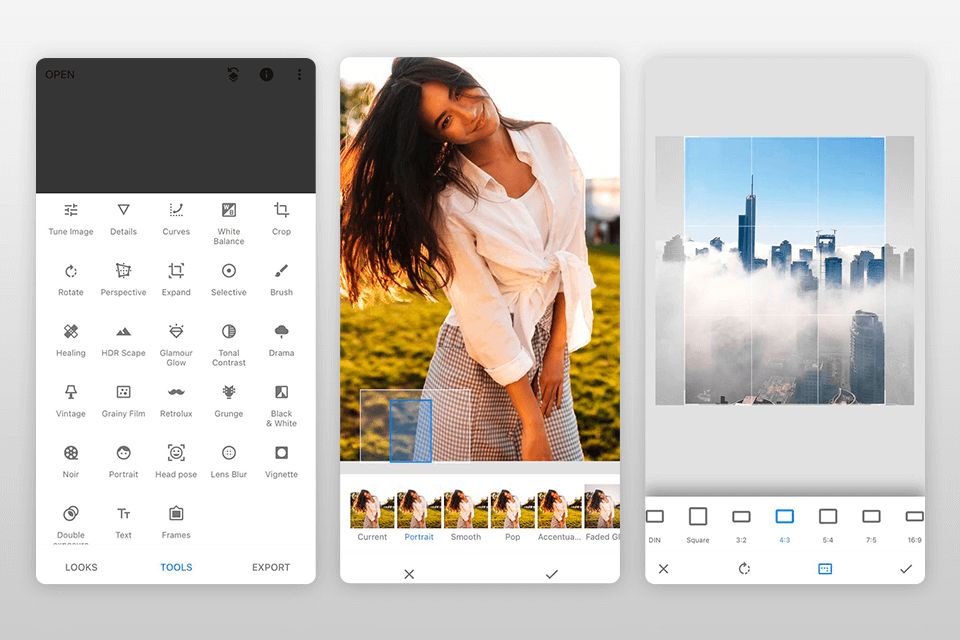The height and width of the screenshot is (640, 960).
Task: Open the Noir filter
Action: point(71,462)
